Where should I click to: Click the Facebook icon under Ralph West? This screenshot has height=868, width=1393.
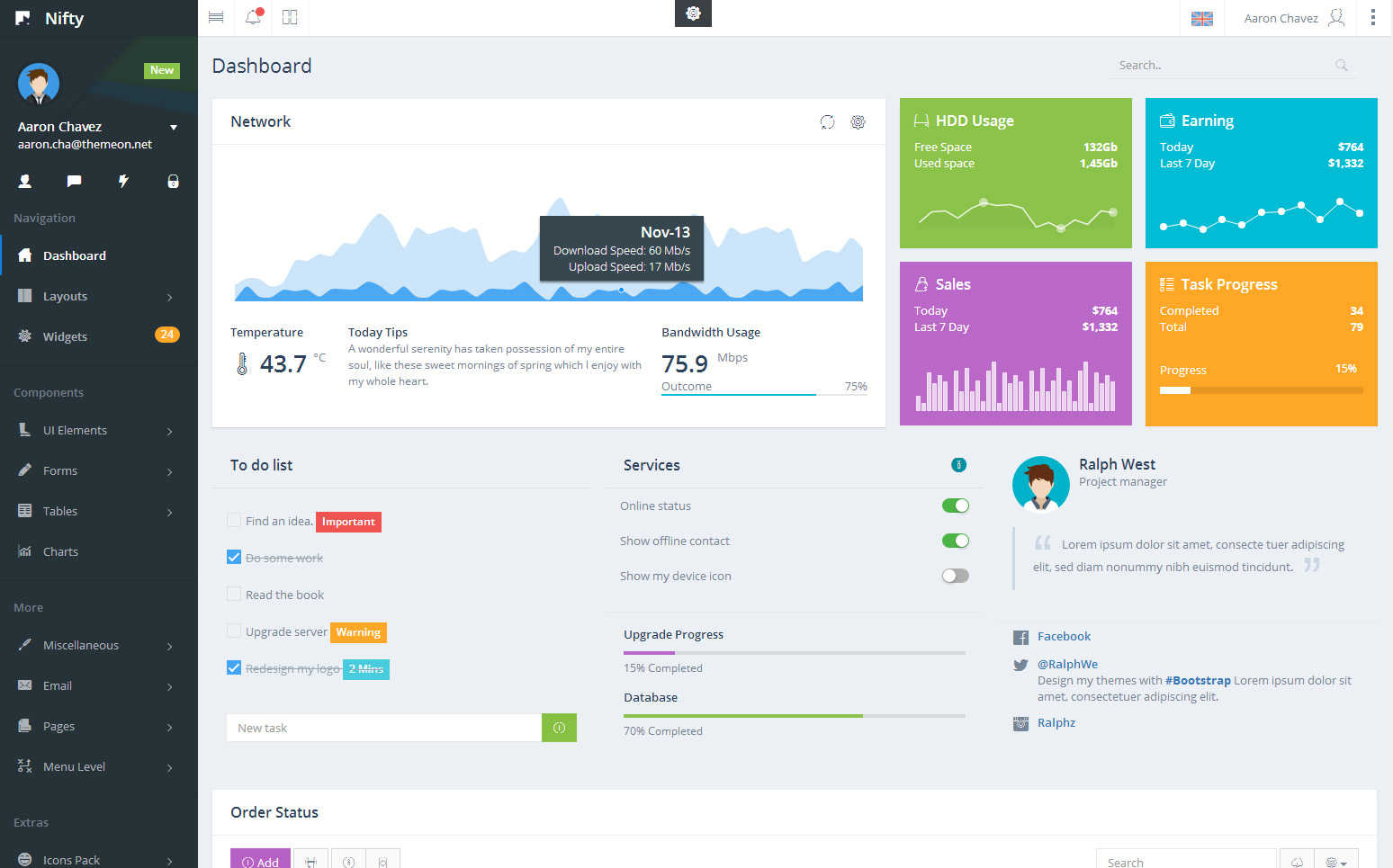pos(1020,637)
